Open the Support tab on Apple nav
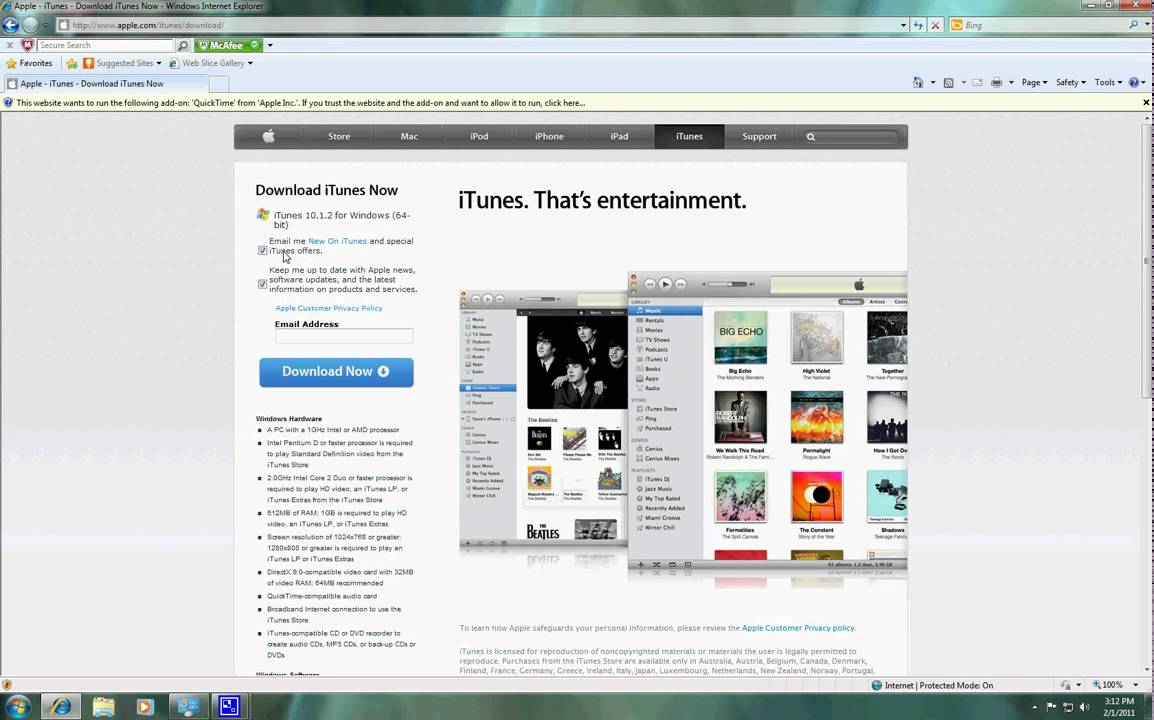The image size is (1154, 720). click(x=760, y=136)
